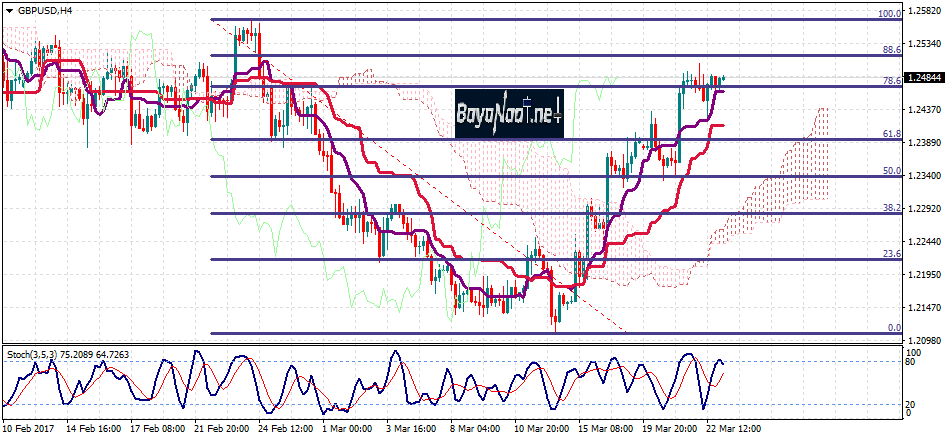Select the 80 overbought level in Stochastic pane

[x=911, y=362]
